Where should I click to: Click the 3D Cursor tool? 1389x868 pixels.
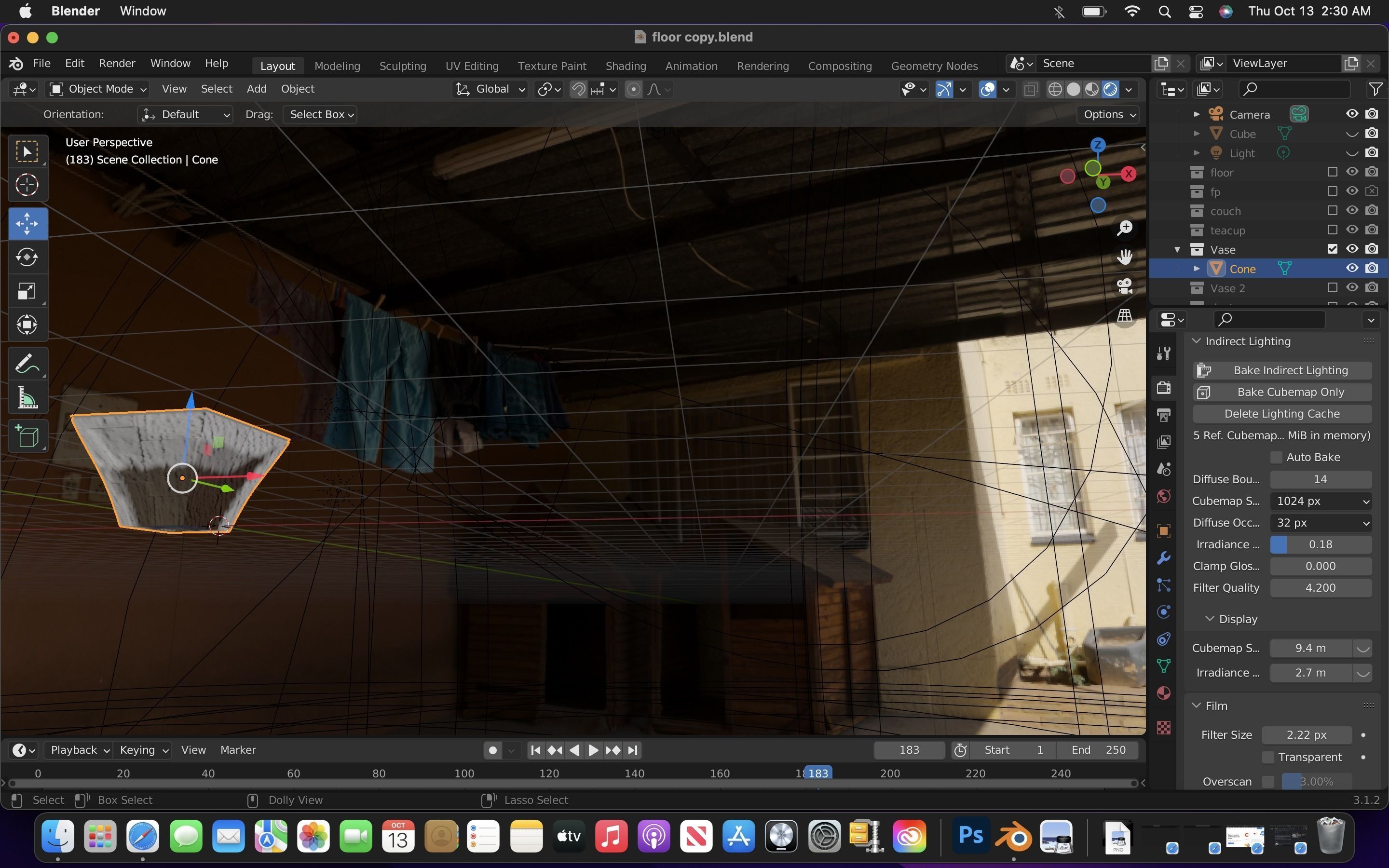(27, 185)
